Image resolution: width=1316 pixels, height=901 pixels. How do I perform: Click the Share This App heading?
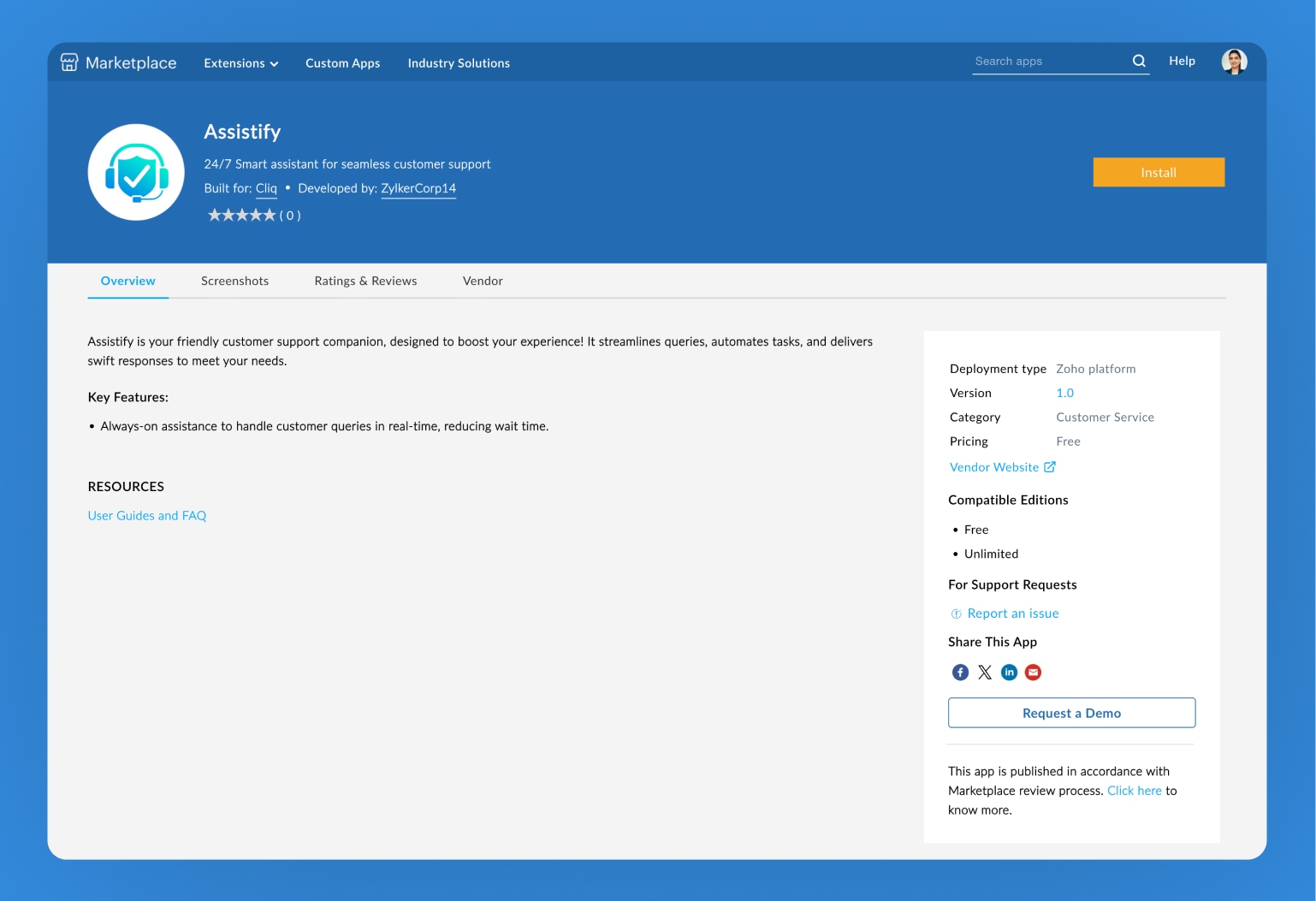[x=993, y=642]
